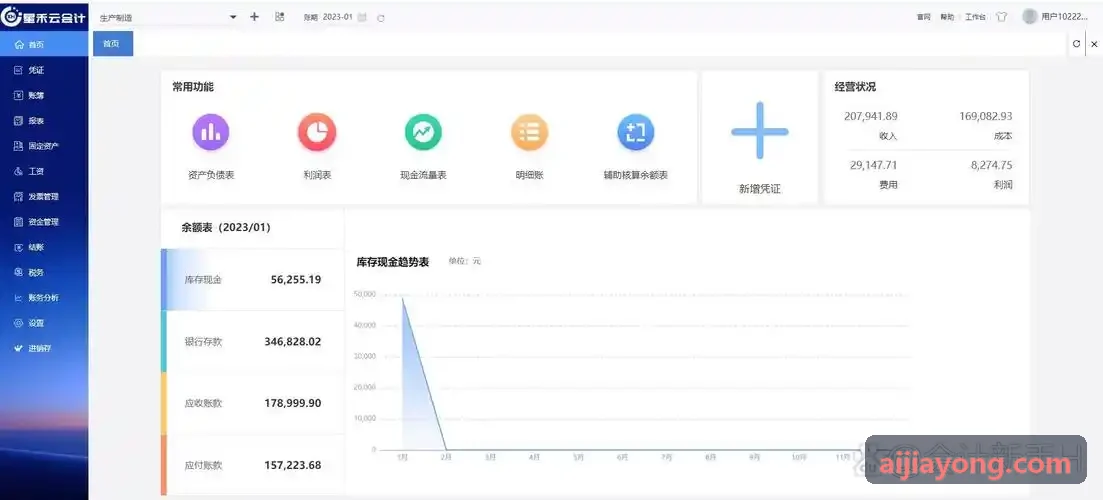Click the 常用功能 heading

click(x=193, y=87)
